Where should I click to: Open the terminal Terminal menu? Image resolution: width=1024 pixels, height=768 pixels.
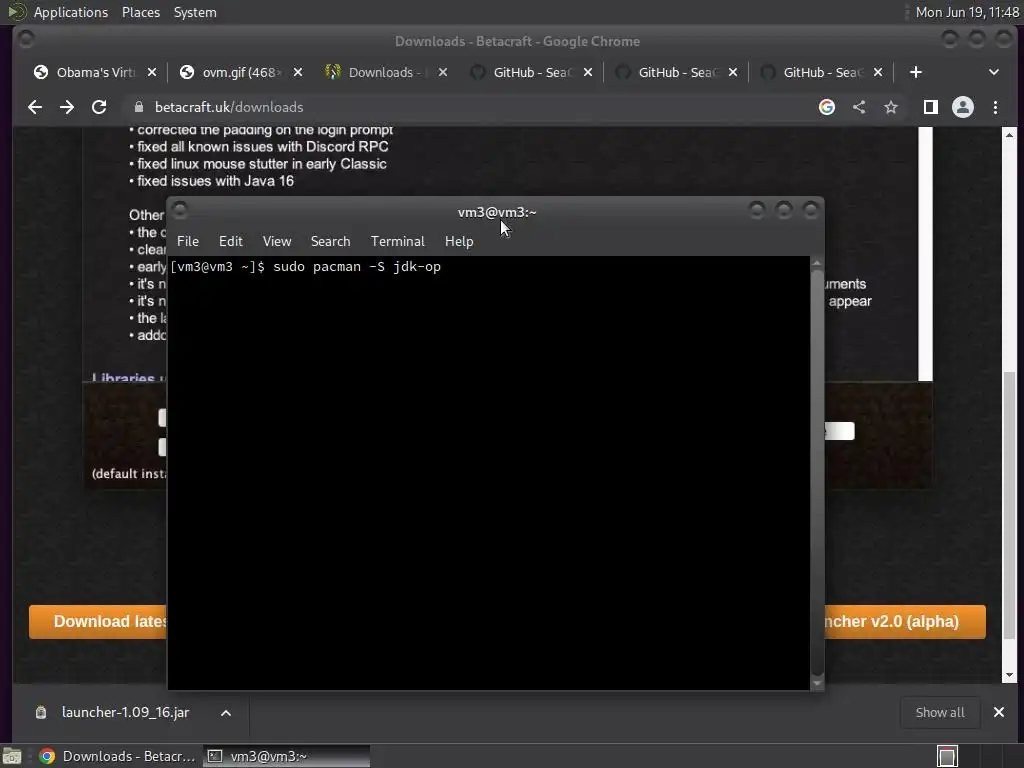398,241
